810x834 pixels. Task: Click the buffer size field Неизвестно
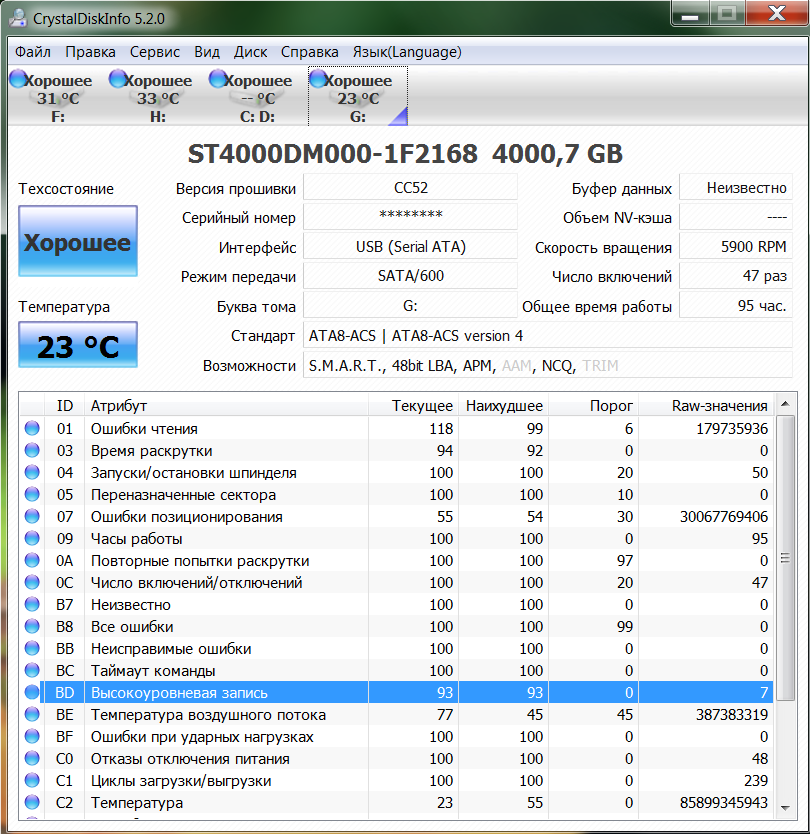(x=736, y=188)
